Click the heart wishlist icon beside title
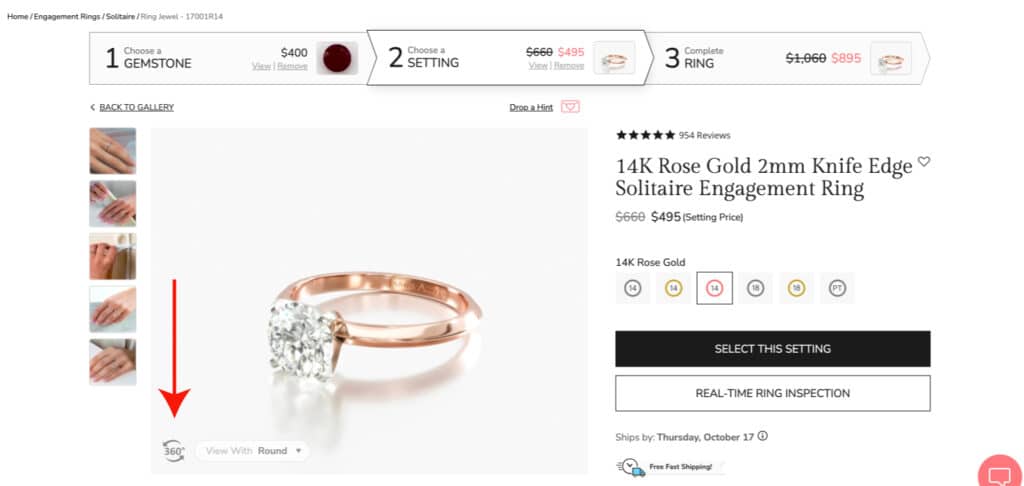This screenshot has height=486, width=1024. [924, 162]
